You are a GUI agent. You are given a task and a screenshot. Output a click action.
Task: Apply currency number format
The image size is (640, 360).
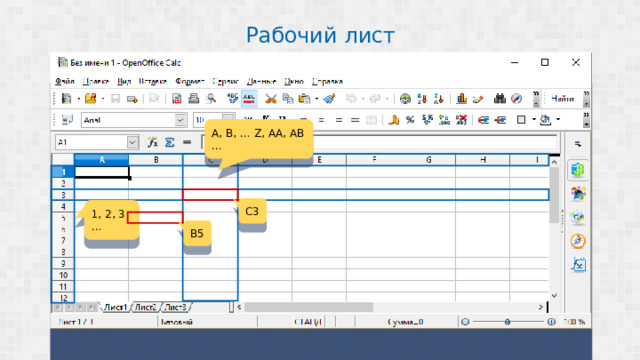pyautogui.click(x=393, y=120)
